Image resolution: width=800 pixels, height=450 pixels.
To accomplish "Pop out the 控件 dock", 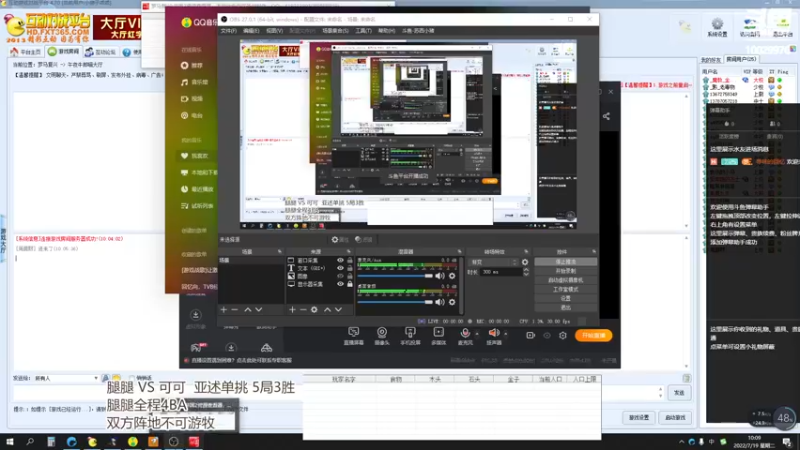I will (x=594, y=252).
